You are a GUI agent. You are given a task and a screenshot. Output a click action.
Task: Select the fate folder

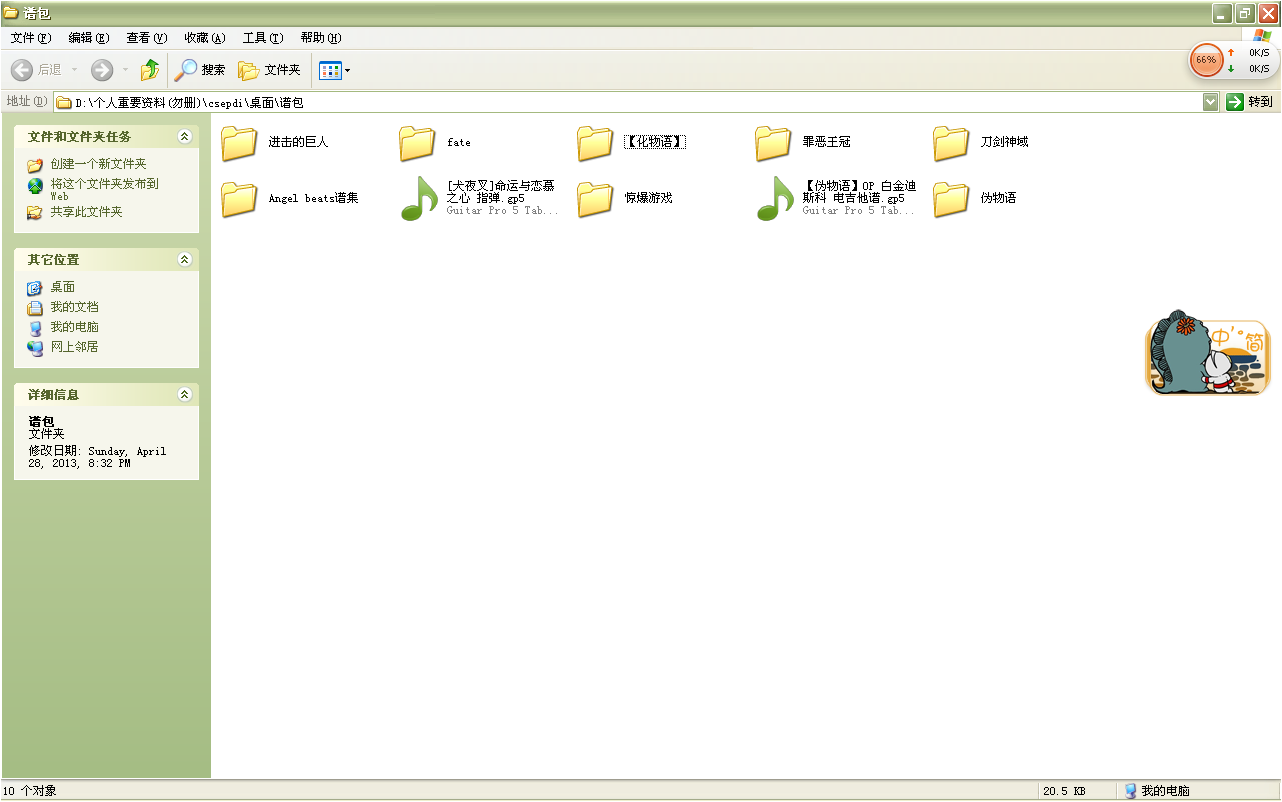tap(418, 143)
